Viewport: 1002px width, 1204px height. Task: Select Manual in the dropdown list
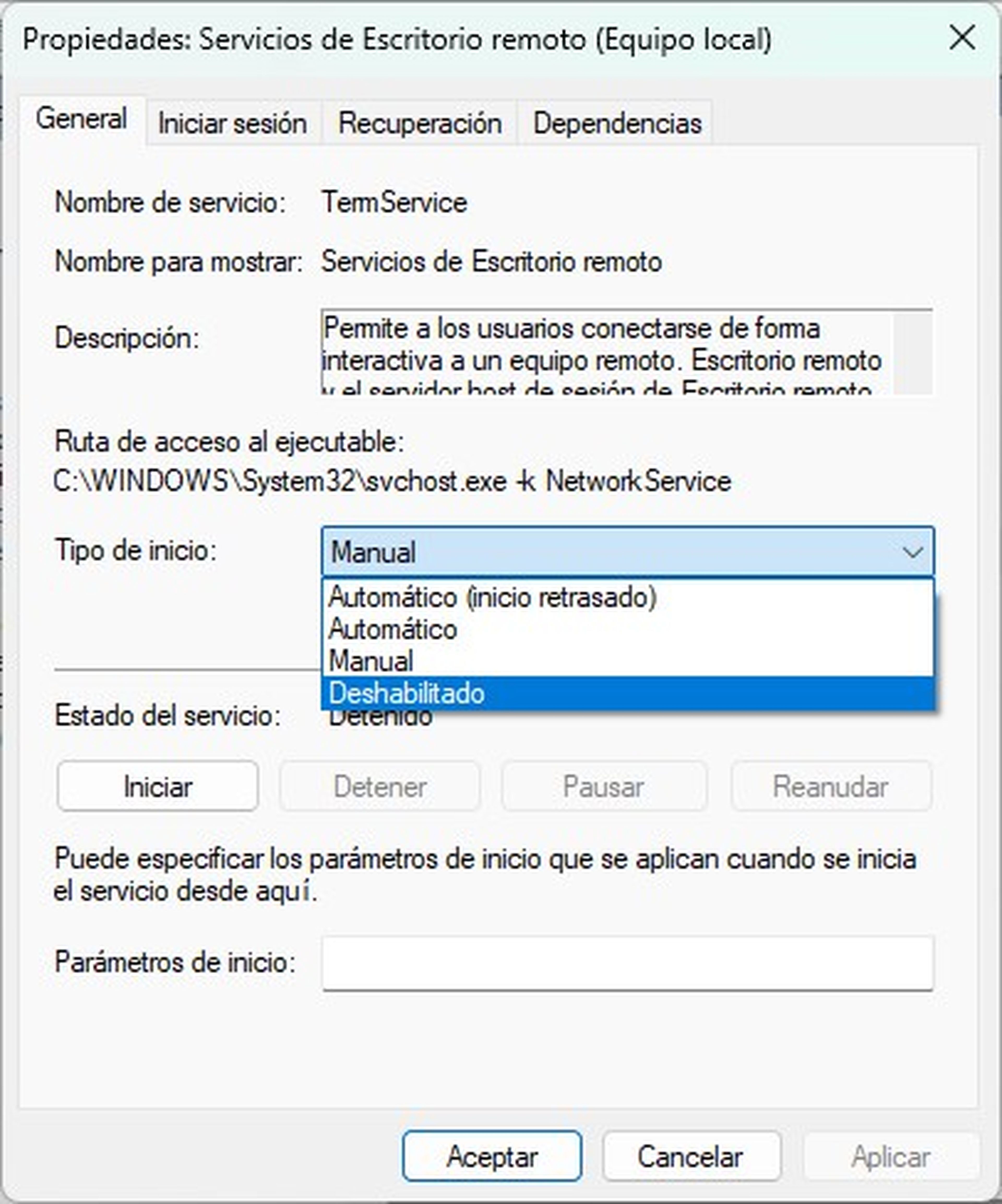[371, 661]
